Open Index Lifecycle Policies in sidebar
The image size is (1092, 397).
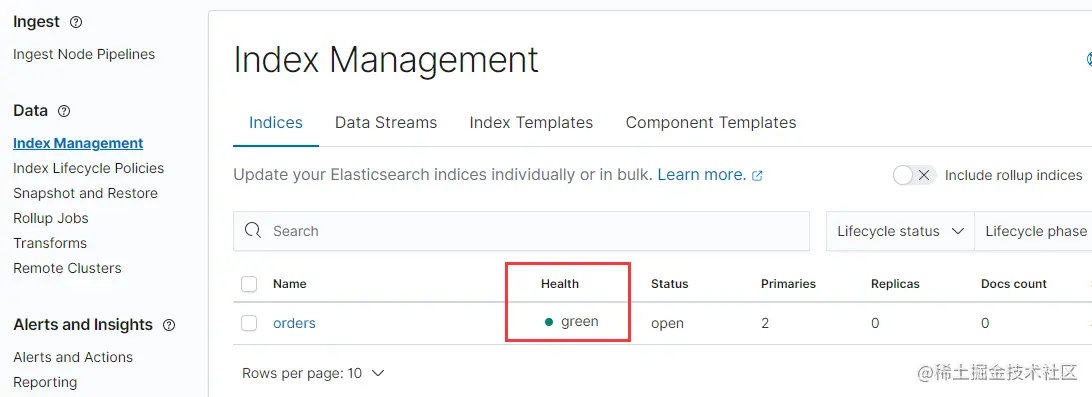(88, 169)
